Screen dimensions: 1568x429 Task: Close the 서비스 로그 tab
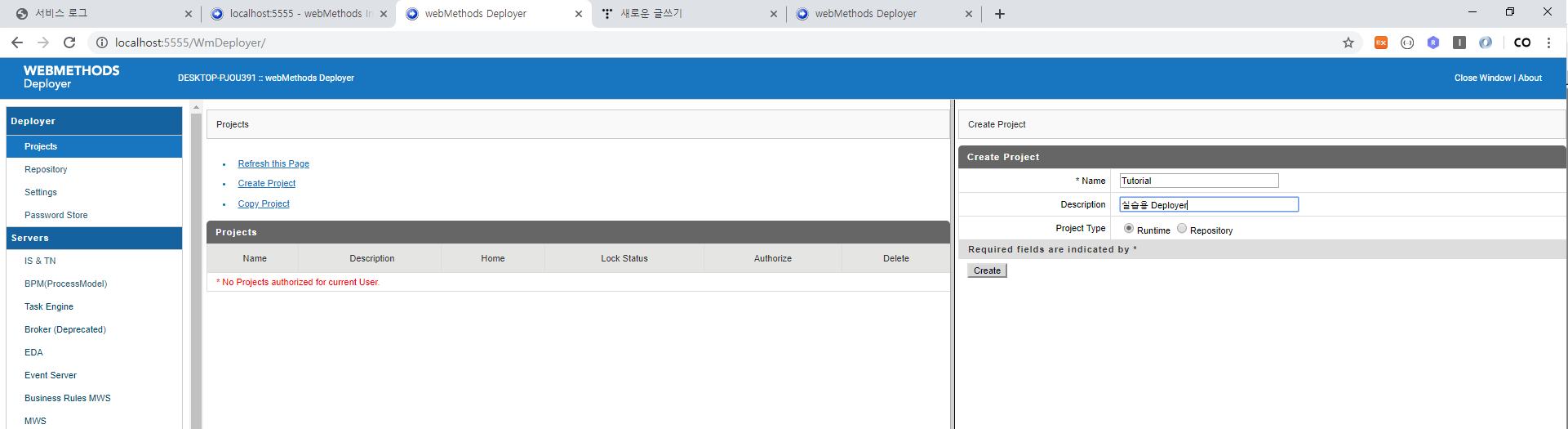[189, 14]
